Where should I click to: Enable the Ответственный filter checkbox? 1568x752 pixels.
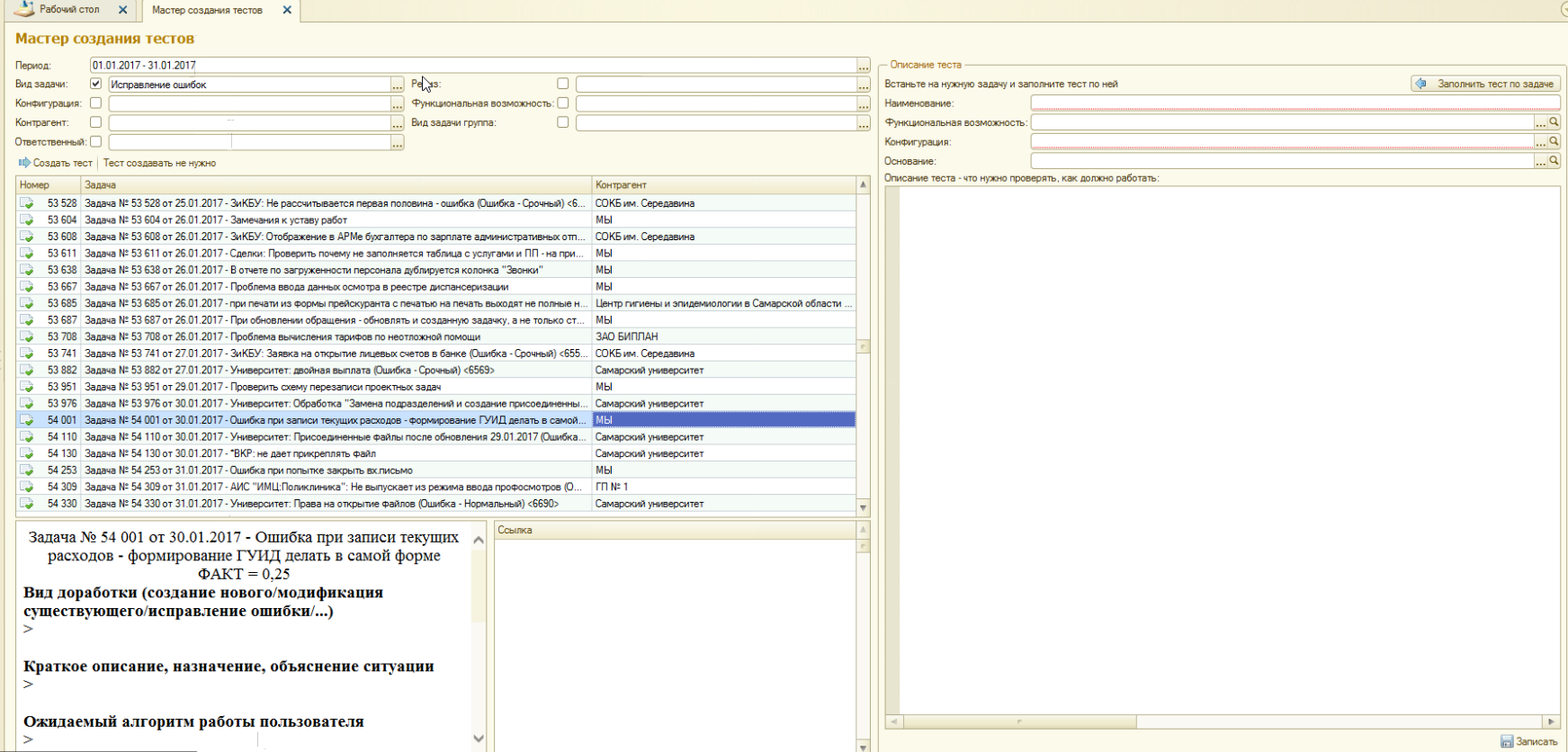click(95, 141)
